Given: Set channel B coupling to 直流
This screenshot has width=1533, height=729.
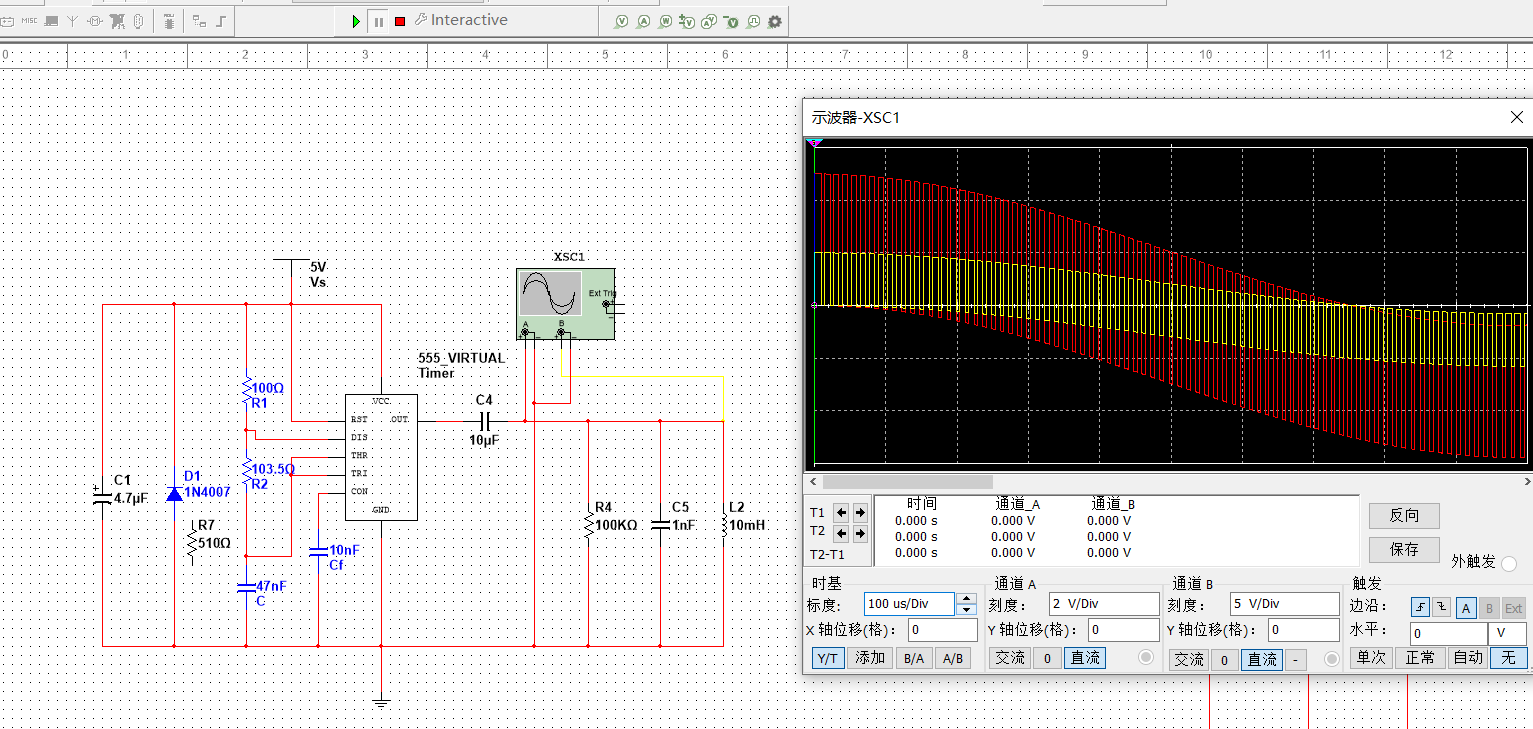Looking at the screenshot, I should [1262, 659].
